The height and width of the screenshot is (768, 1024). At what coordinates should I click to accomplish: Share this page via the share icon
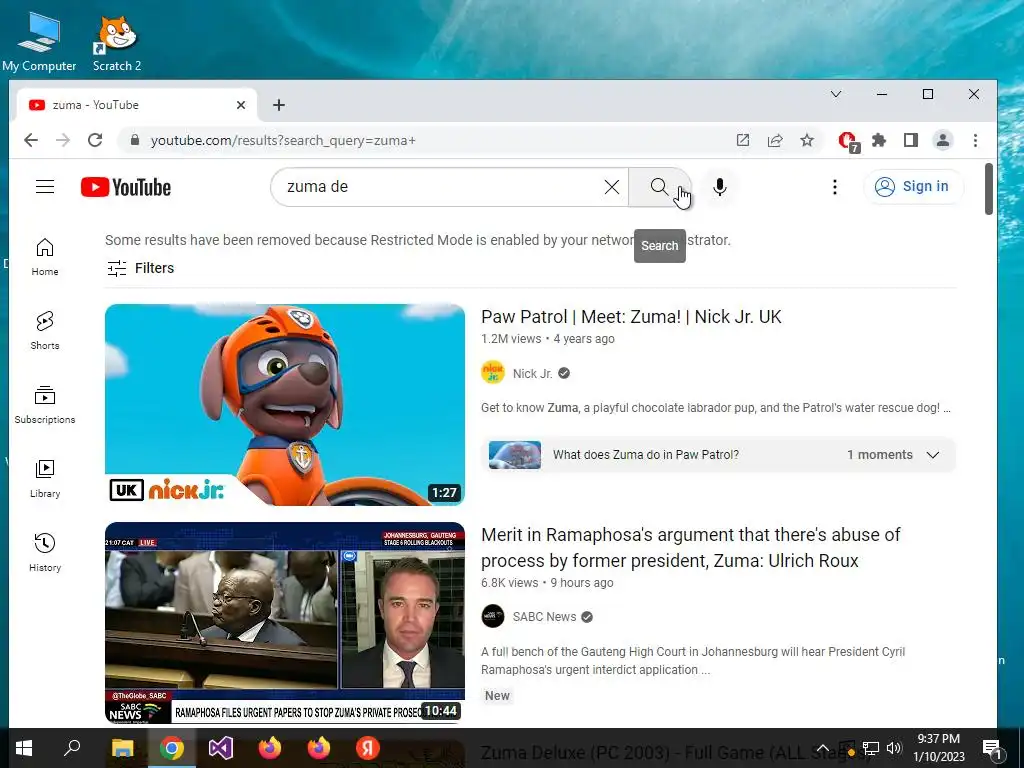pos(775,140)
